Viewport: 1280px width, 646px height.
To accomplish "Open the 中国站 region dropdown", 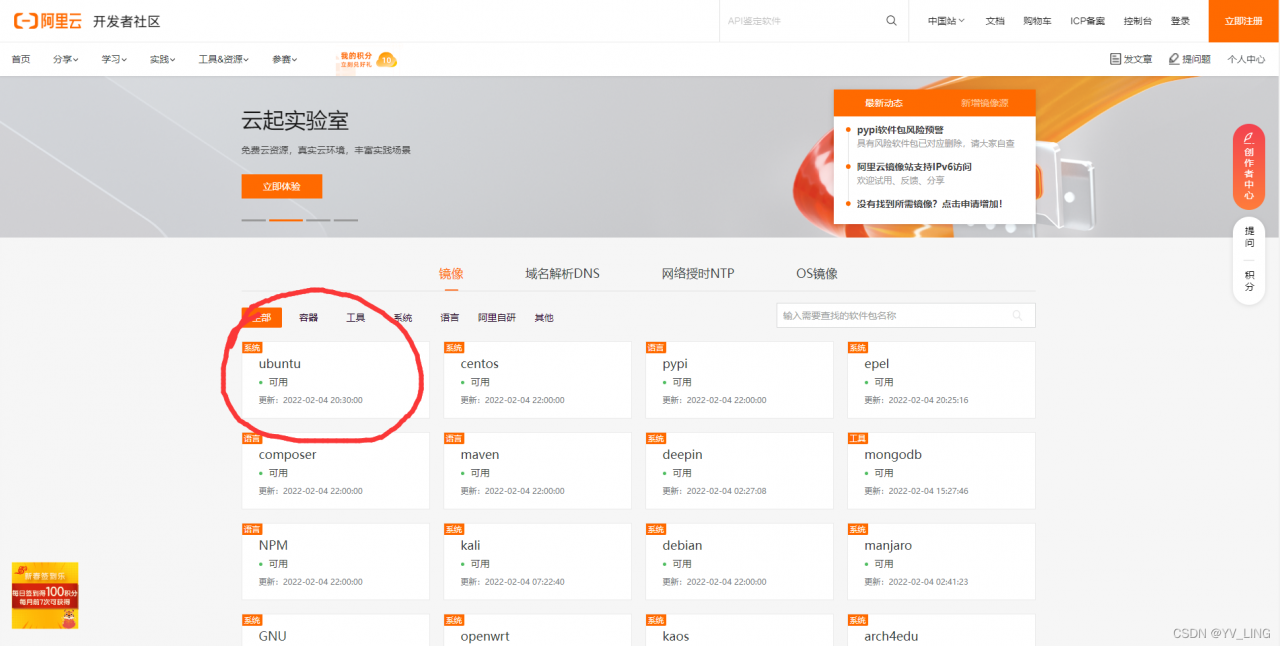I will point(946,21).
